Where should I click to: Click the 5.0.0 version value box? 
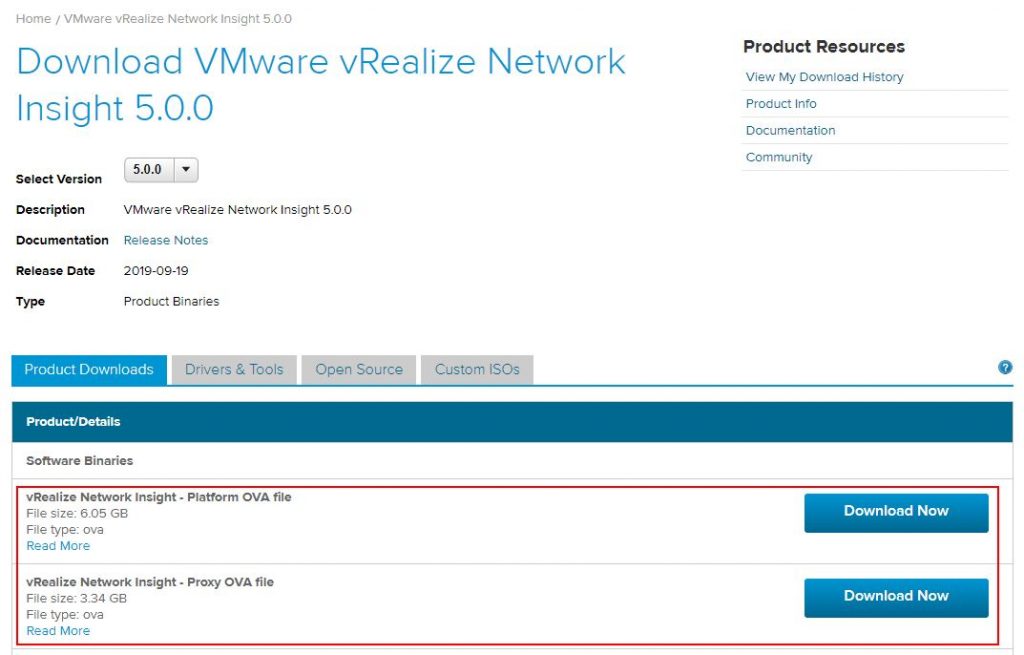(x=148, y=170)
